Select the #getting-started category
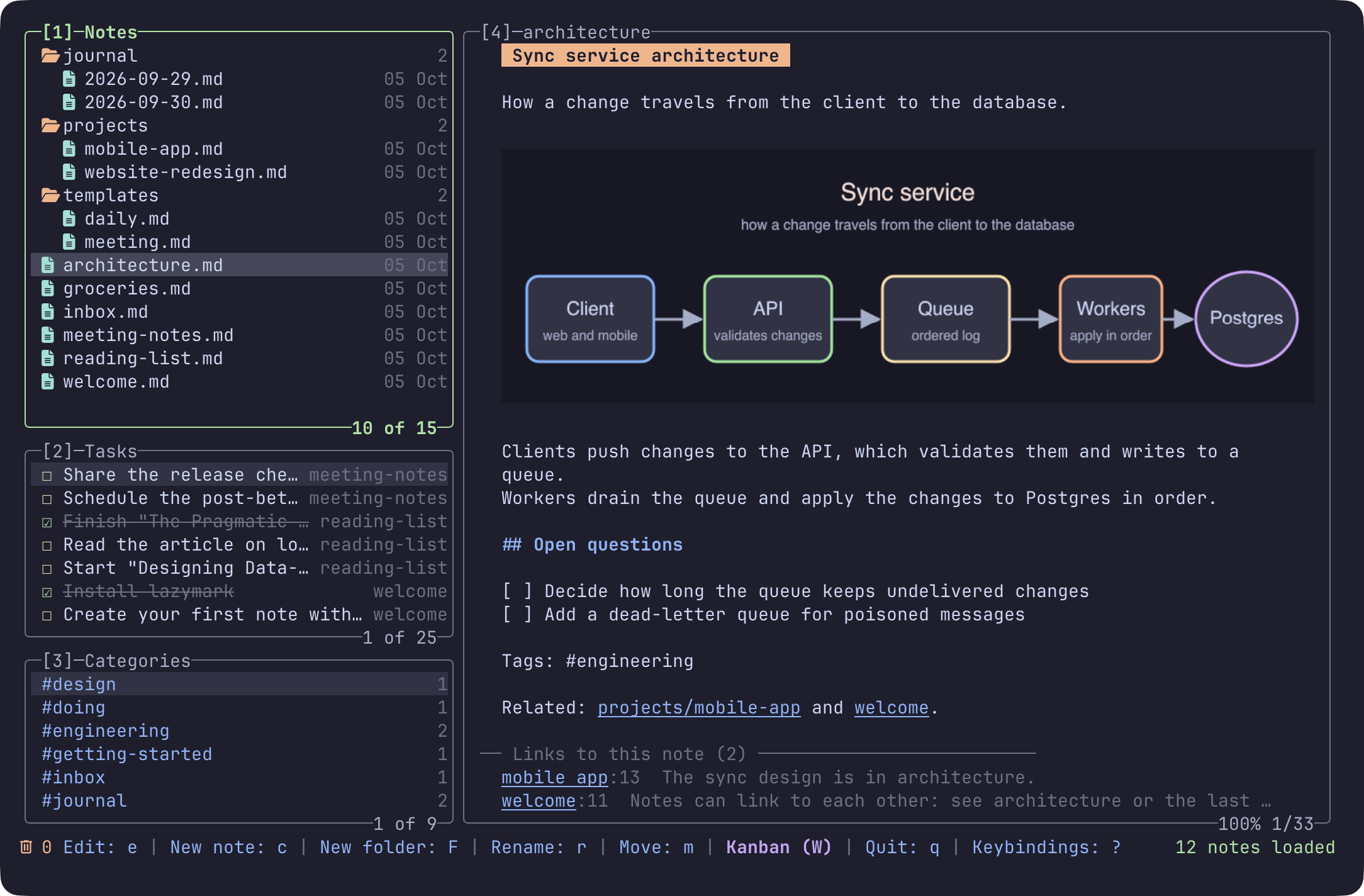 point(240,754)
